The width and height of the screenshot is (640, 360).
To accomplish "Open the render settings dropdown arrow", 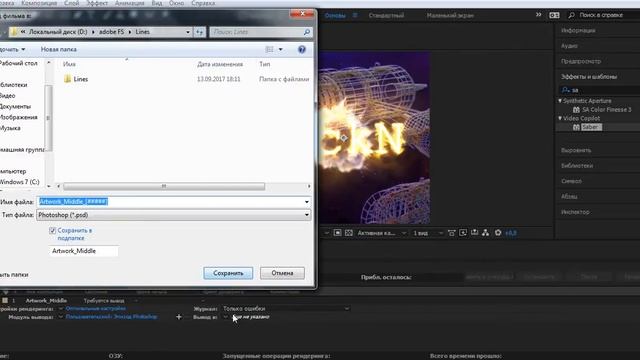I will (60, 309).
